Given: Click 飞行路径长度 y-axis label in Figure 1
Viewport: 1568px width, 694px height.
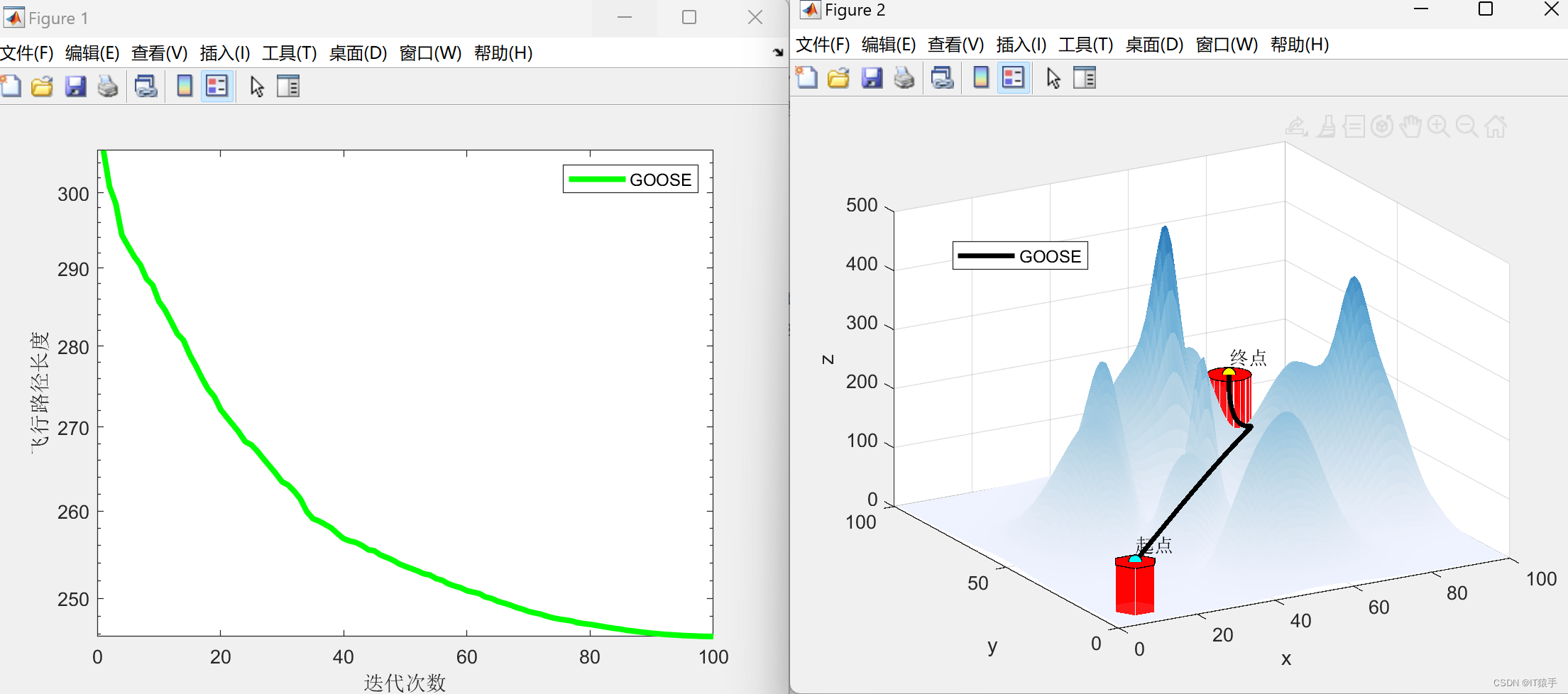Looking at the screenshot, I should point(40,392).
